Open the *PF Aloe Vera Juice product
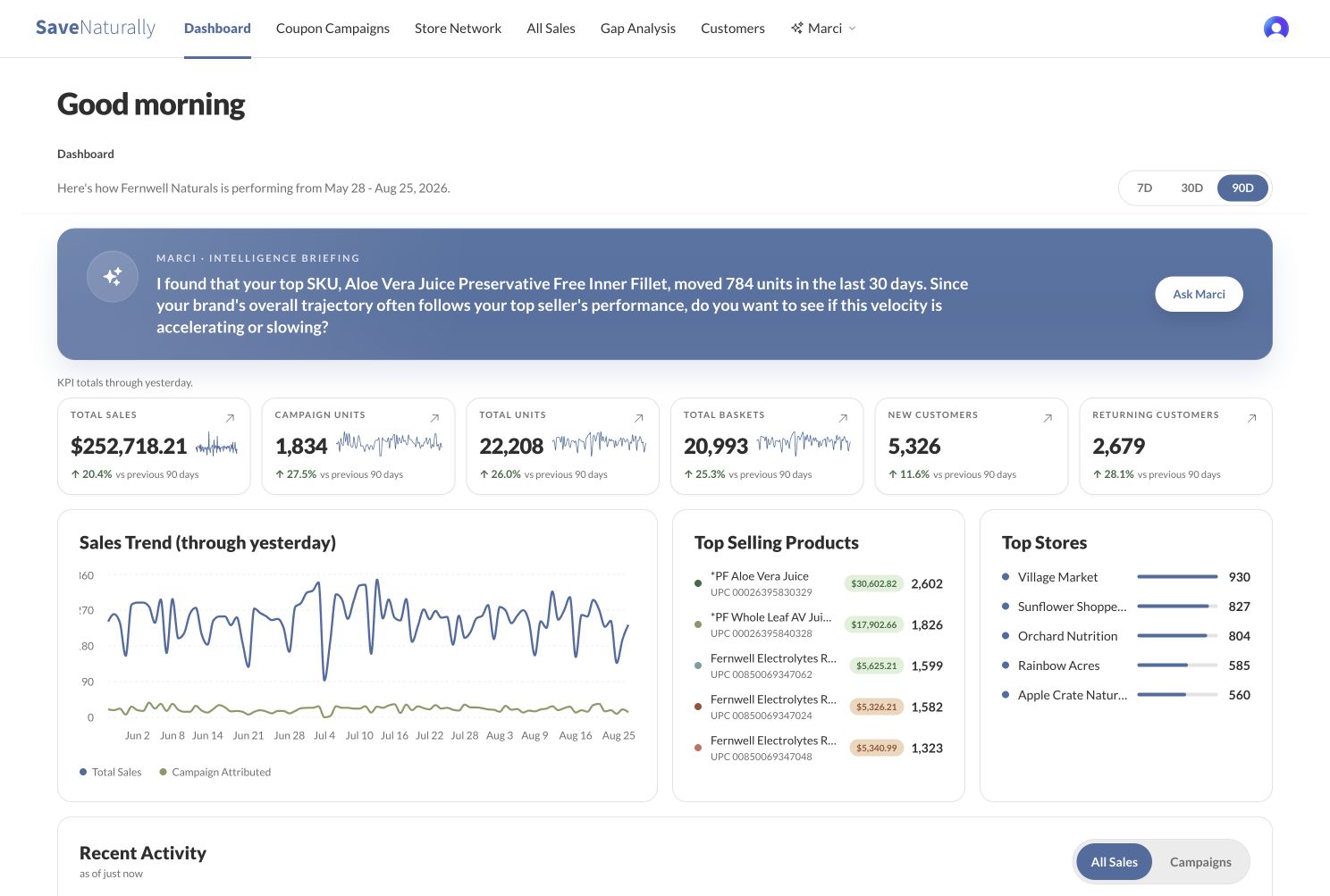The width and height of the screenshot is (1330, 896). (x=819, y=583)
